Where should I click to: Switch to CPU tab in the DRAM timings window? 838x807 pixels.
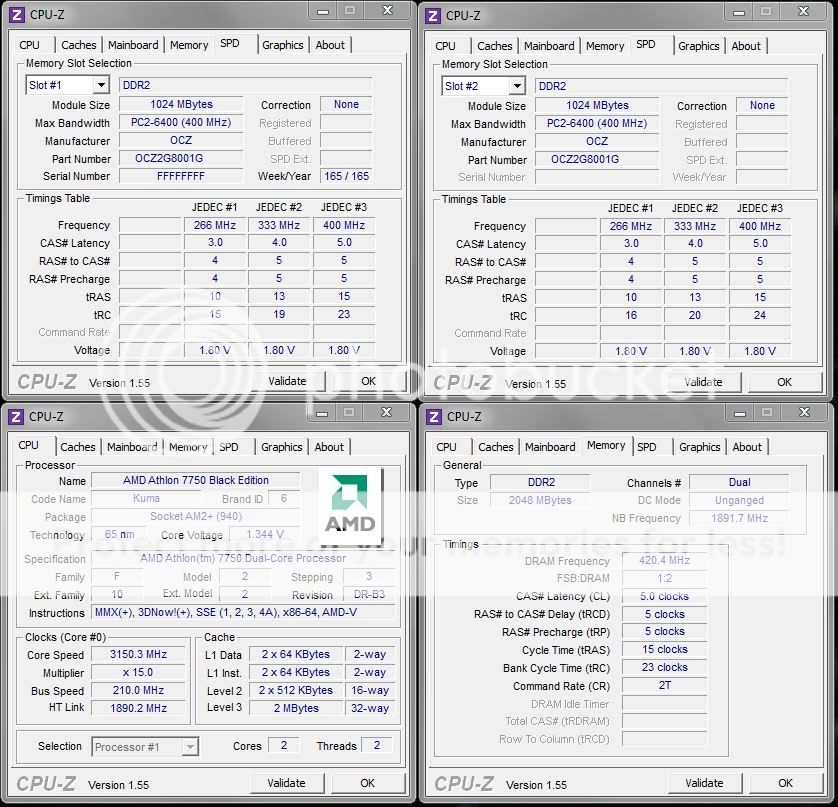point(447,447)
